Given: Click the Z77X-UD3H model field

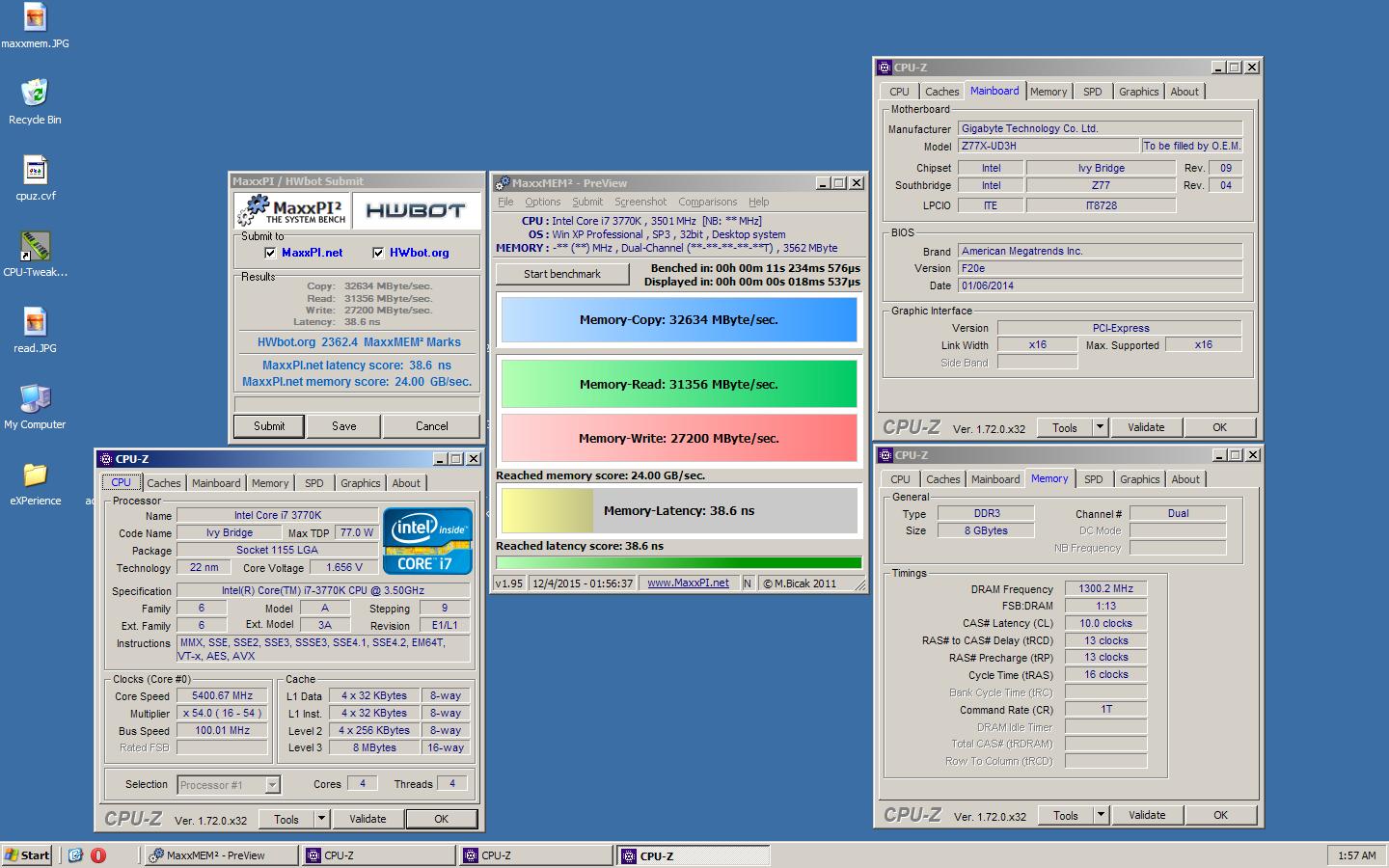Looking at the screenshot, I should 1049,146.
